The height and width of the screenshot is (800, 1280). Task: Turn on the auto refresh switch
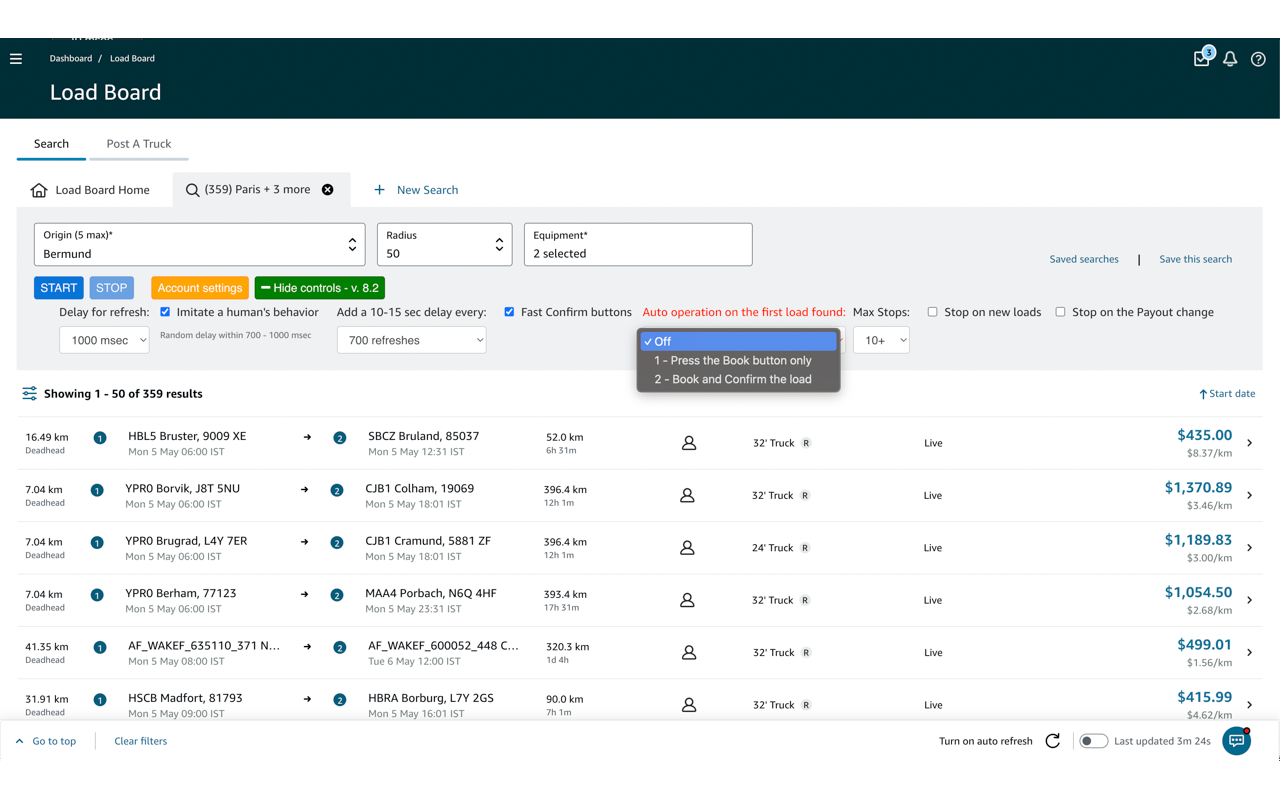[1093, 741]
